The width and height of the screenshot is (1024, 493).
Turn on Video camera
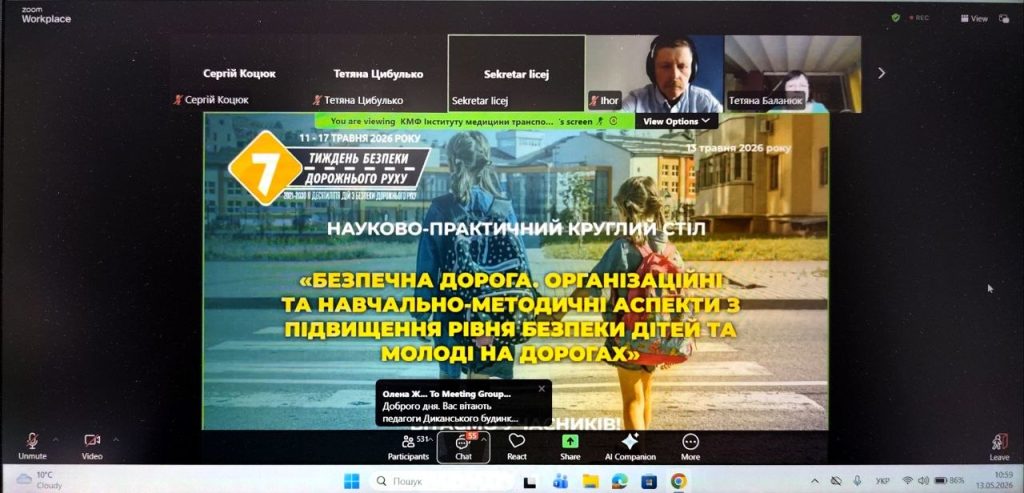[92, 447]
